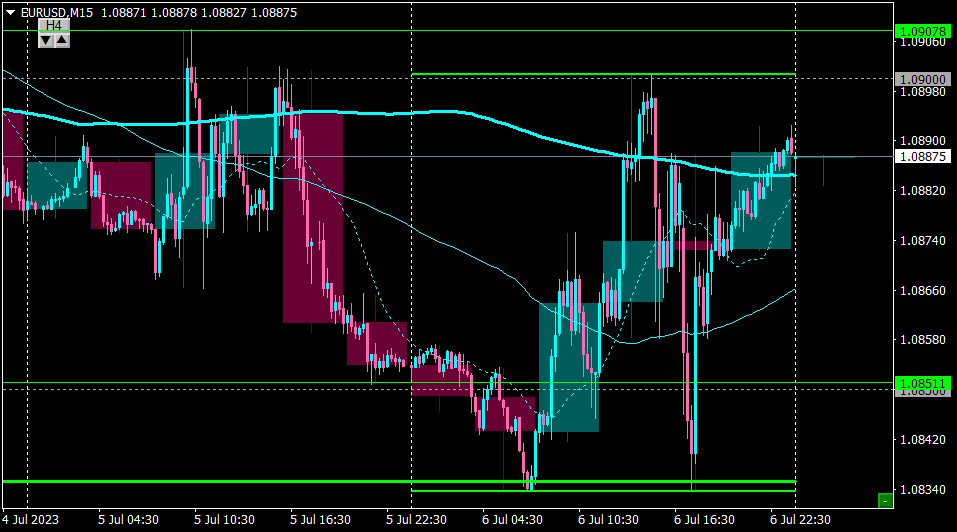Select the 1.09078 green price label

pyautogui.click(x=923, y=31)
